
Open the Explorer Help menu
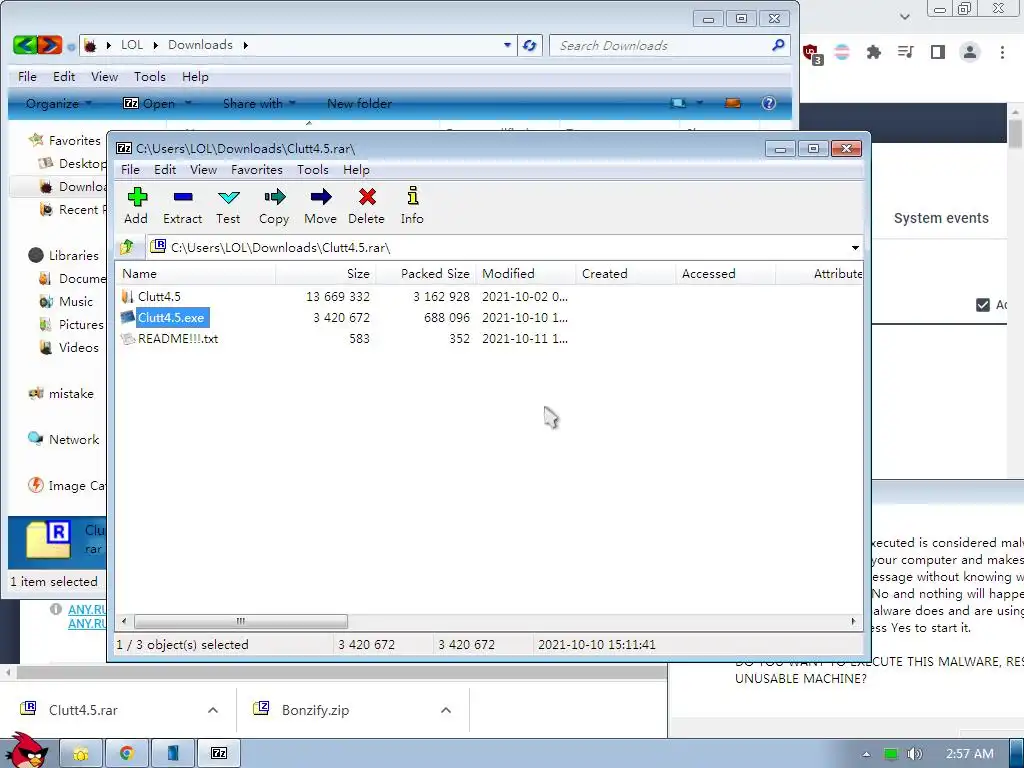click(x=195, y=76)
